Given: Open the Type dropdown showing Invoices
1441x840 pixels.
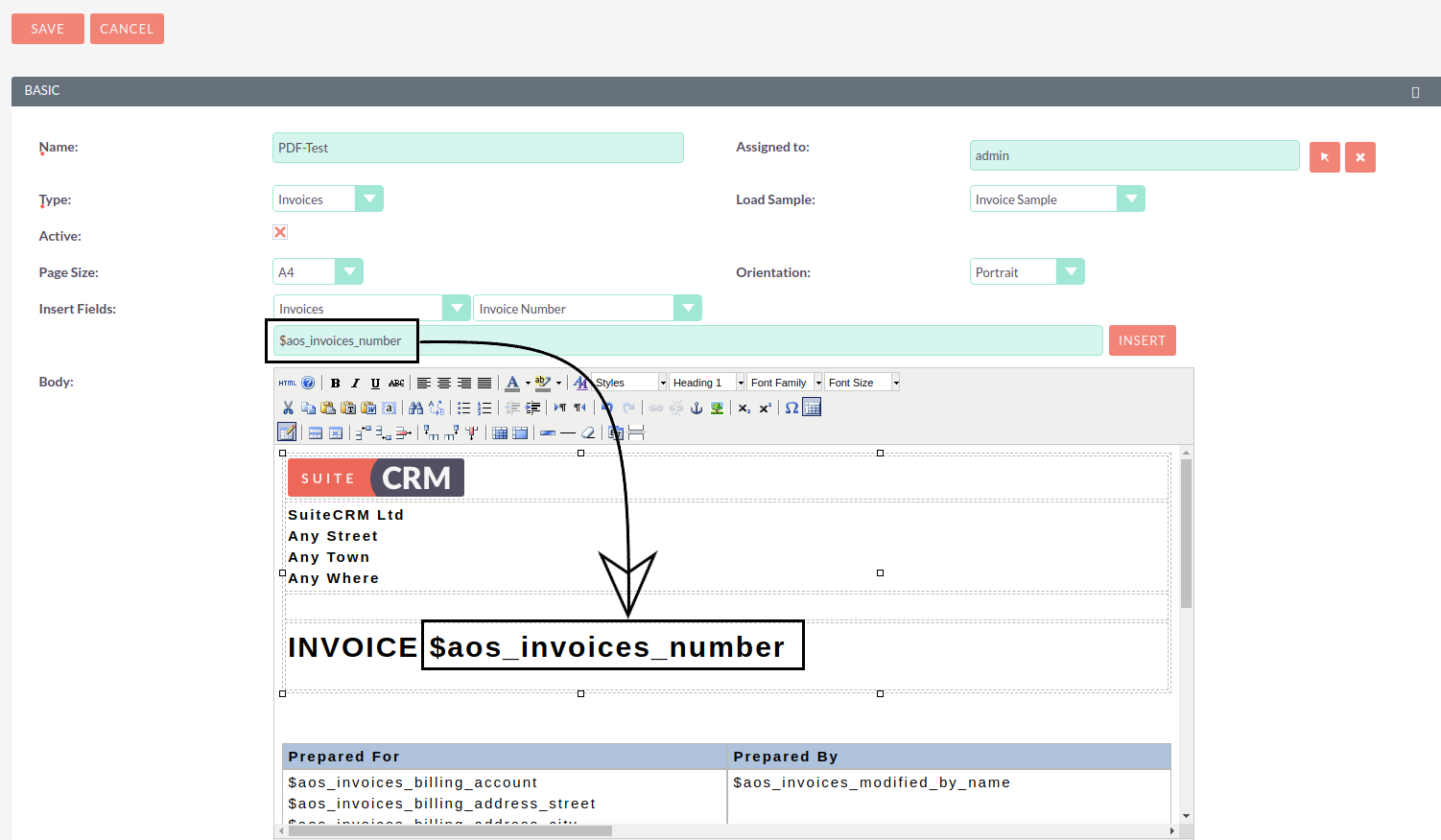Looking at the screenshot, I should tap(328, 198).
